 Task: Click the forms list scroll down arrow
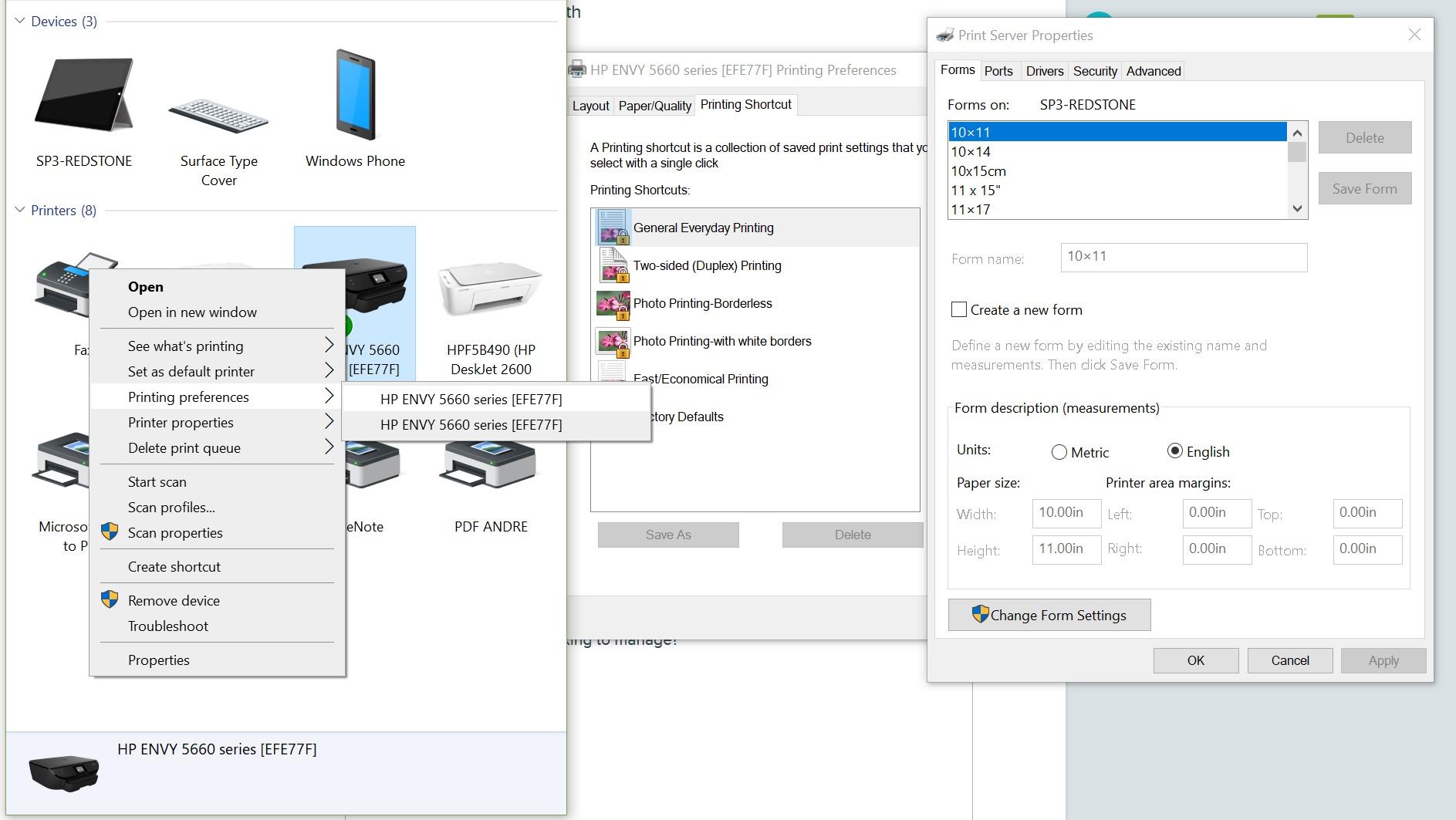pyautogui.click(x=1297, y=208)
